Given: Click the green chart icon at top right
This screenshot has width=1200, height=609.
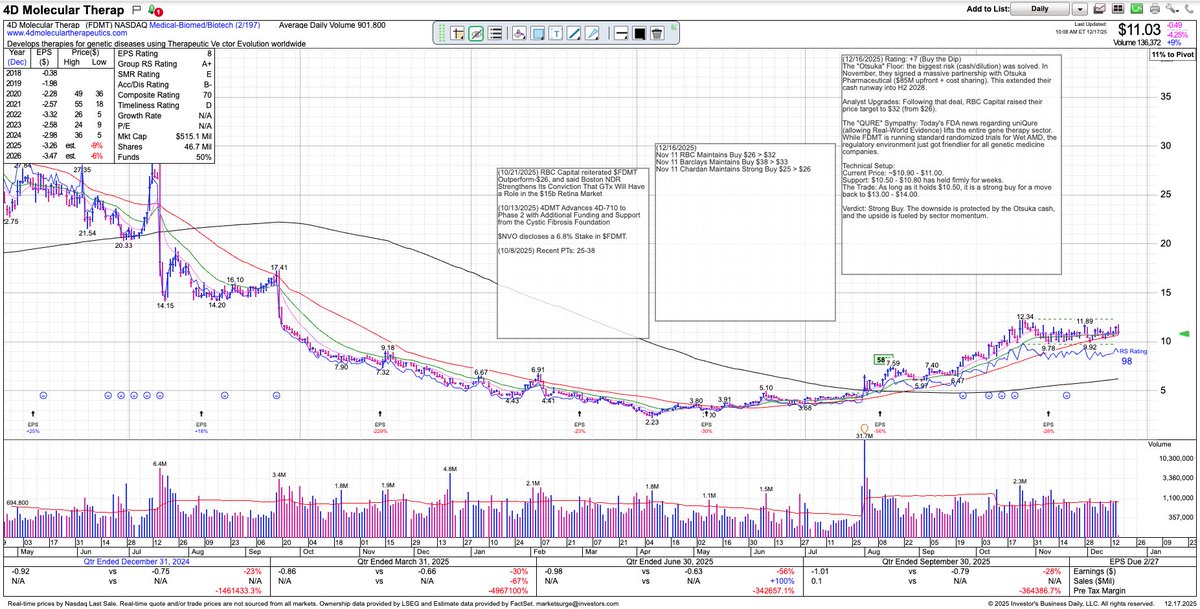Looking at the screenshot, I should [1137, 9].
